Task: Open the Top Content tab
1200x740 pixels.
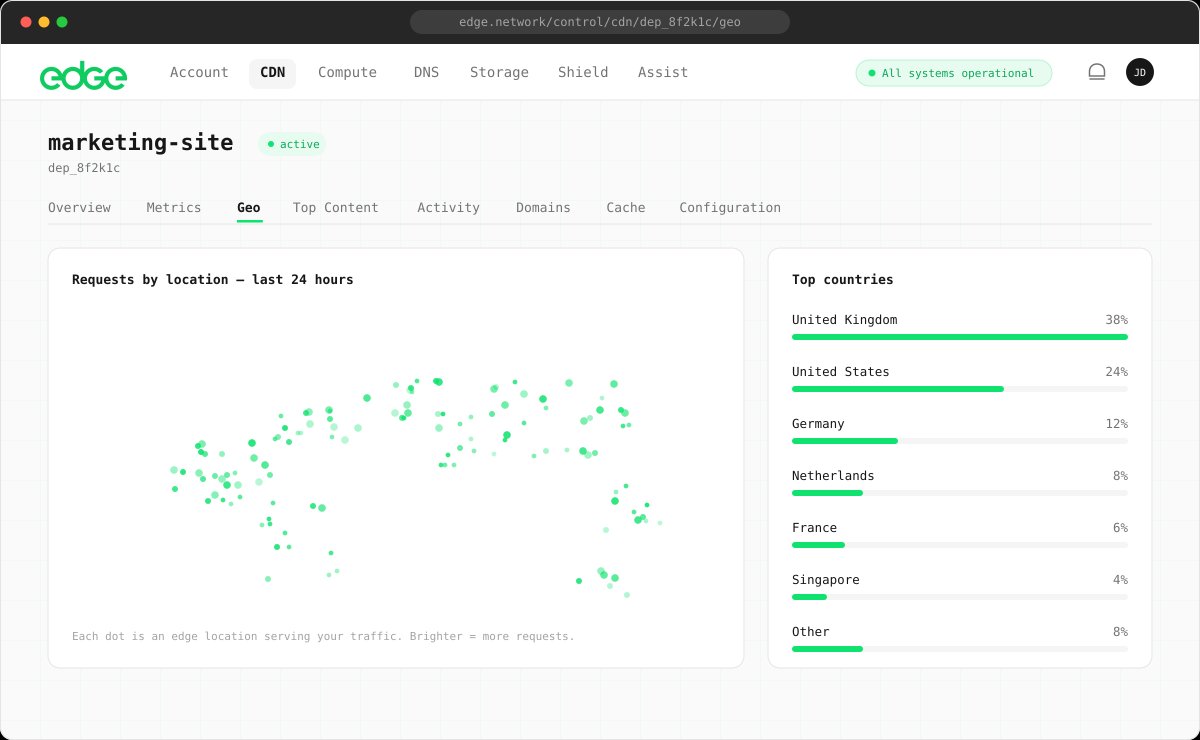Action: [x=336, y=208]
